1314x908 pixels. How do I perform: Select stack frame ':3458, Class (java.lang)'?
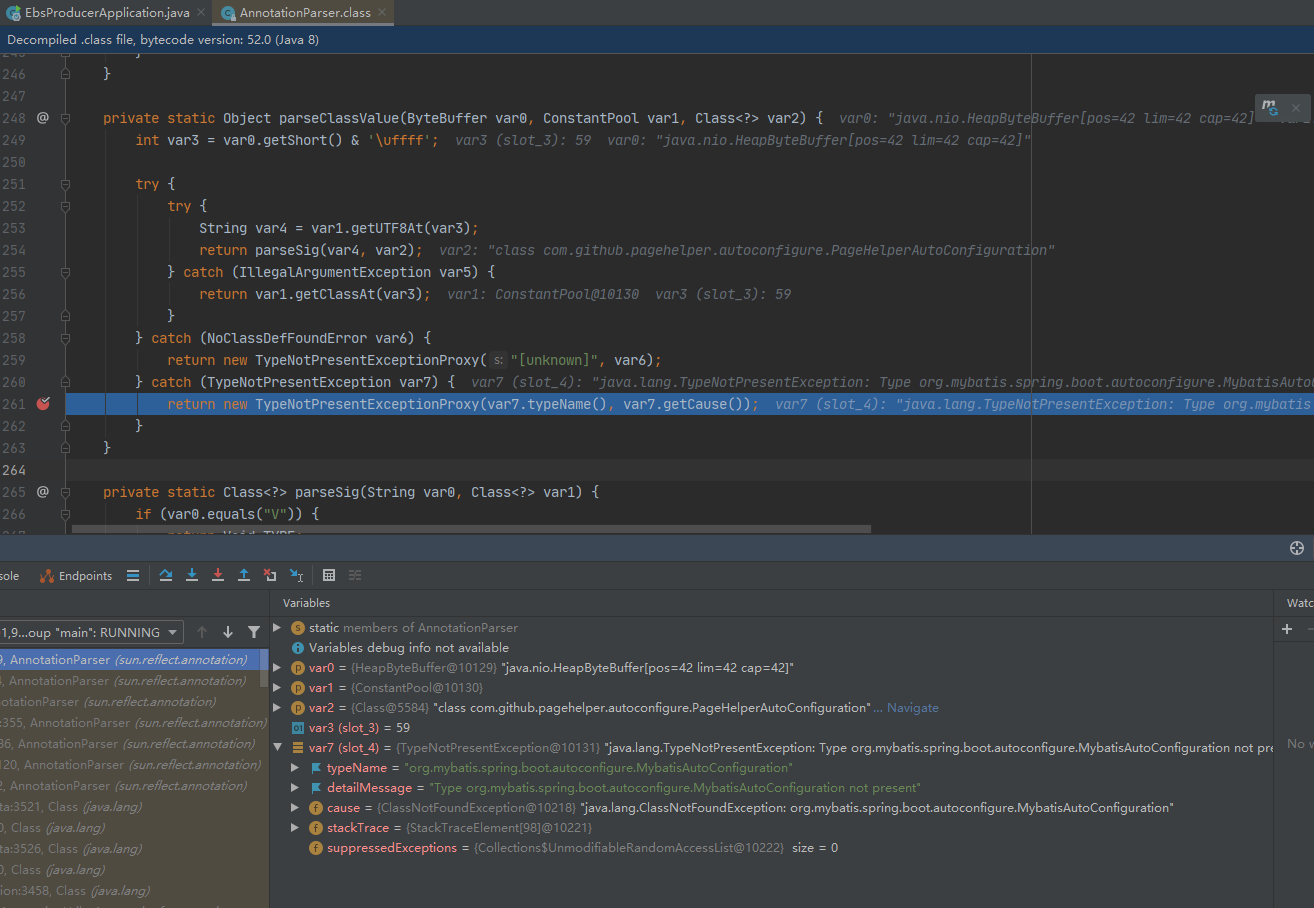(x=129, y=891)
